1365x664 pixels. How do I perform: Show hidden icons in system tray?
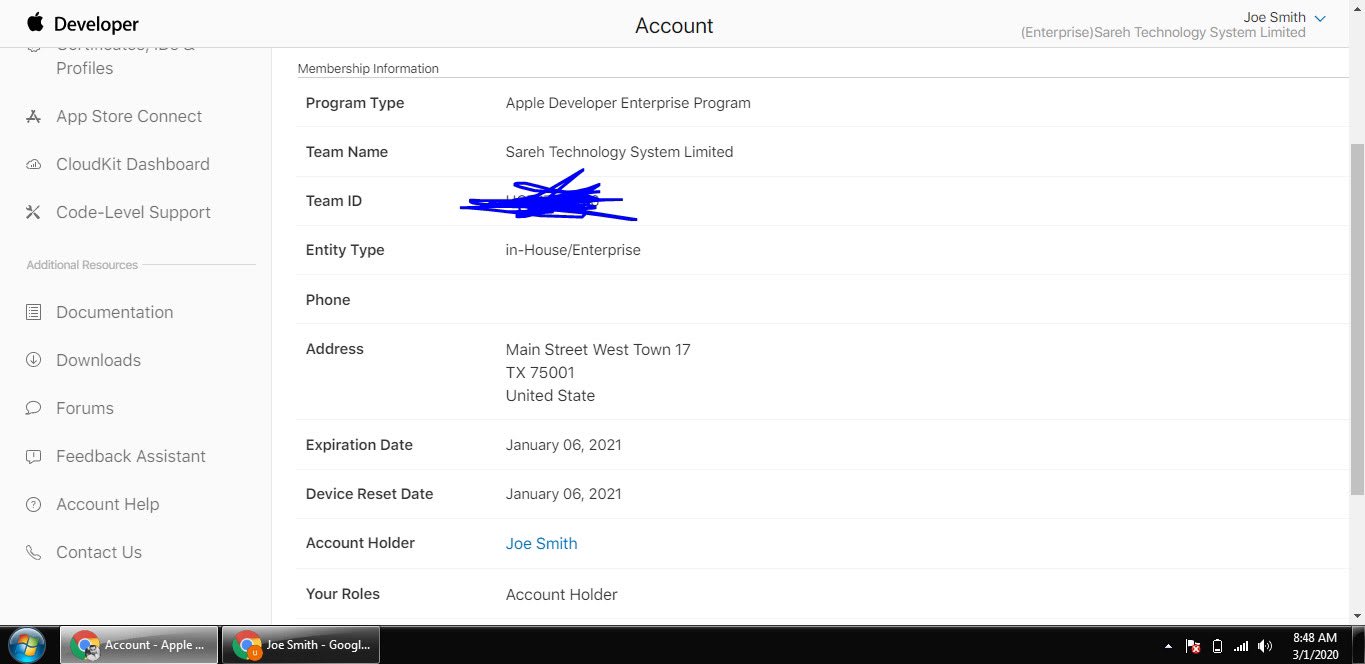click(x=1168, y=646)
